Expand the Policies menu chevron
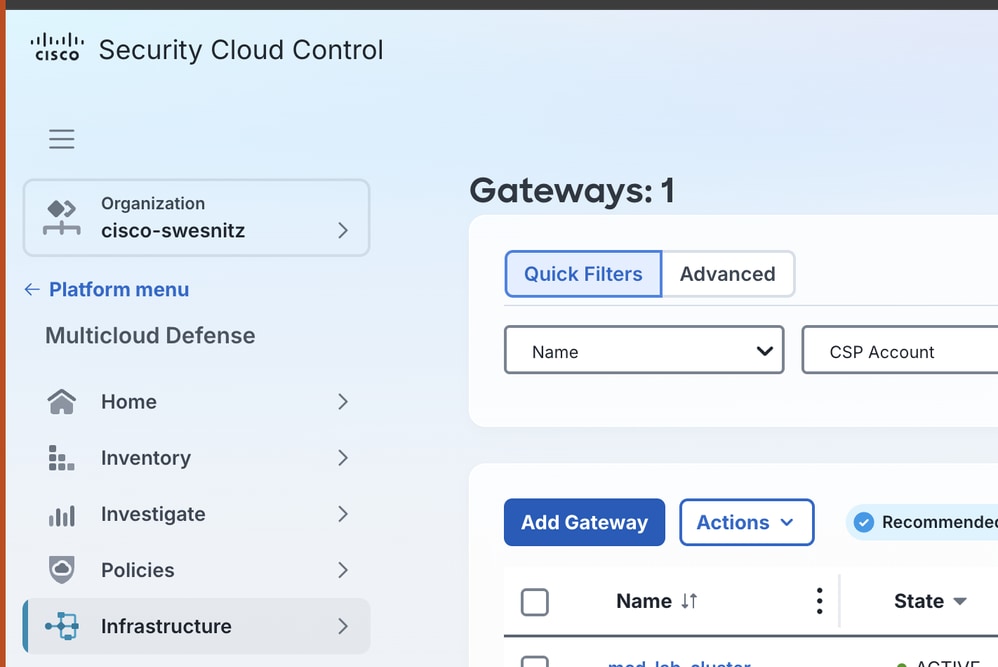The width and height of the screenshot is (998, 667). [343, 570]
